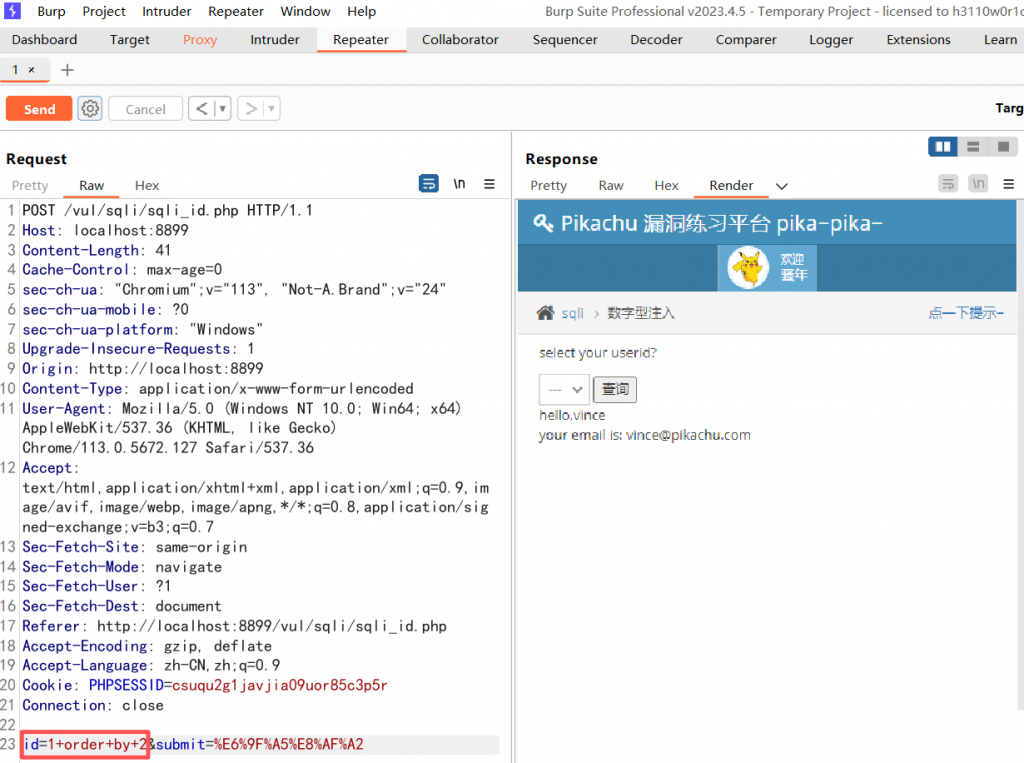Screen dimensions: 1024x763
Task: Toggle \n display in the Response editor
Action: [x=978, y=183]
